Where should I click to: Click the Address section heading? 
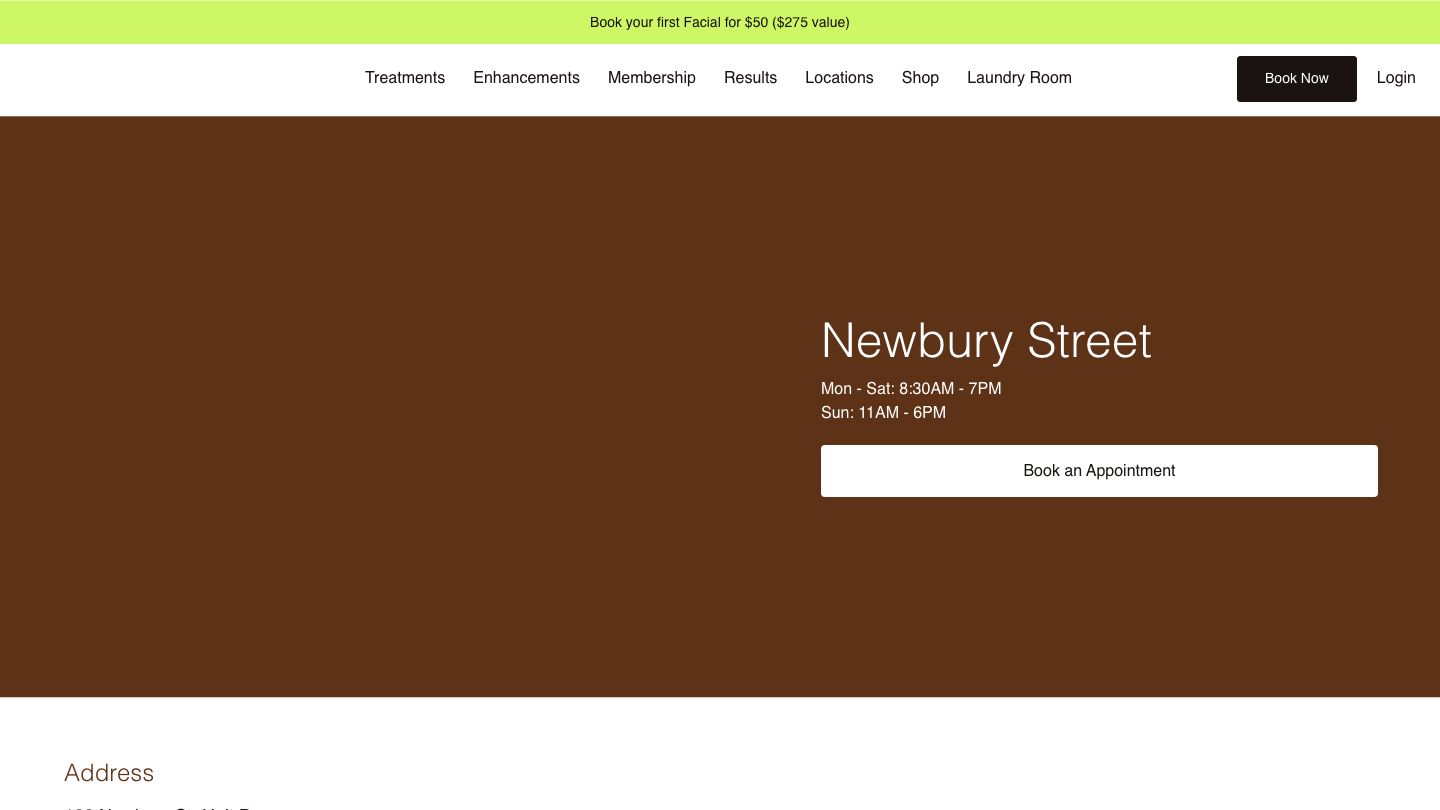[109, 773]
